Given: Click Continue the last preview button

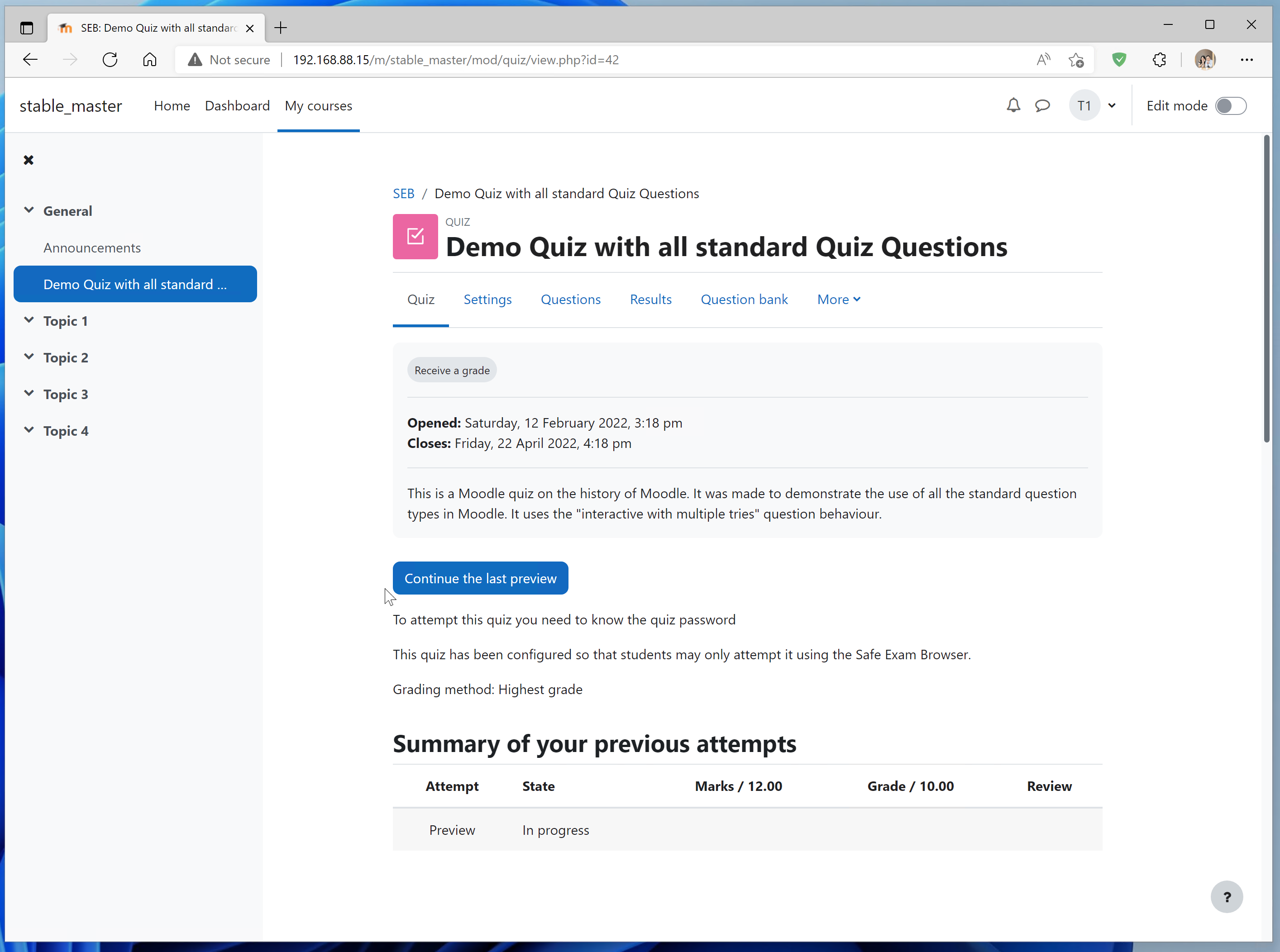Looking at the screenshot, I should [x=480, y=578].
